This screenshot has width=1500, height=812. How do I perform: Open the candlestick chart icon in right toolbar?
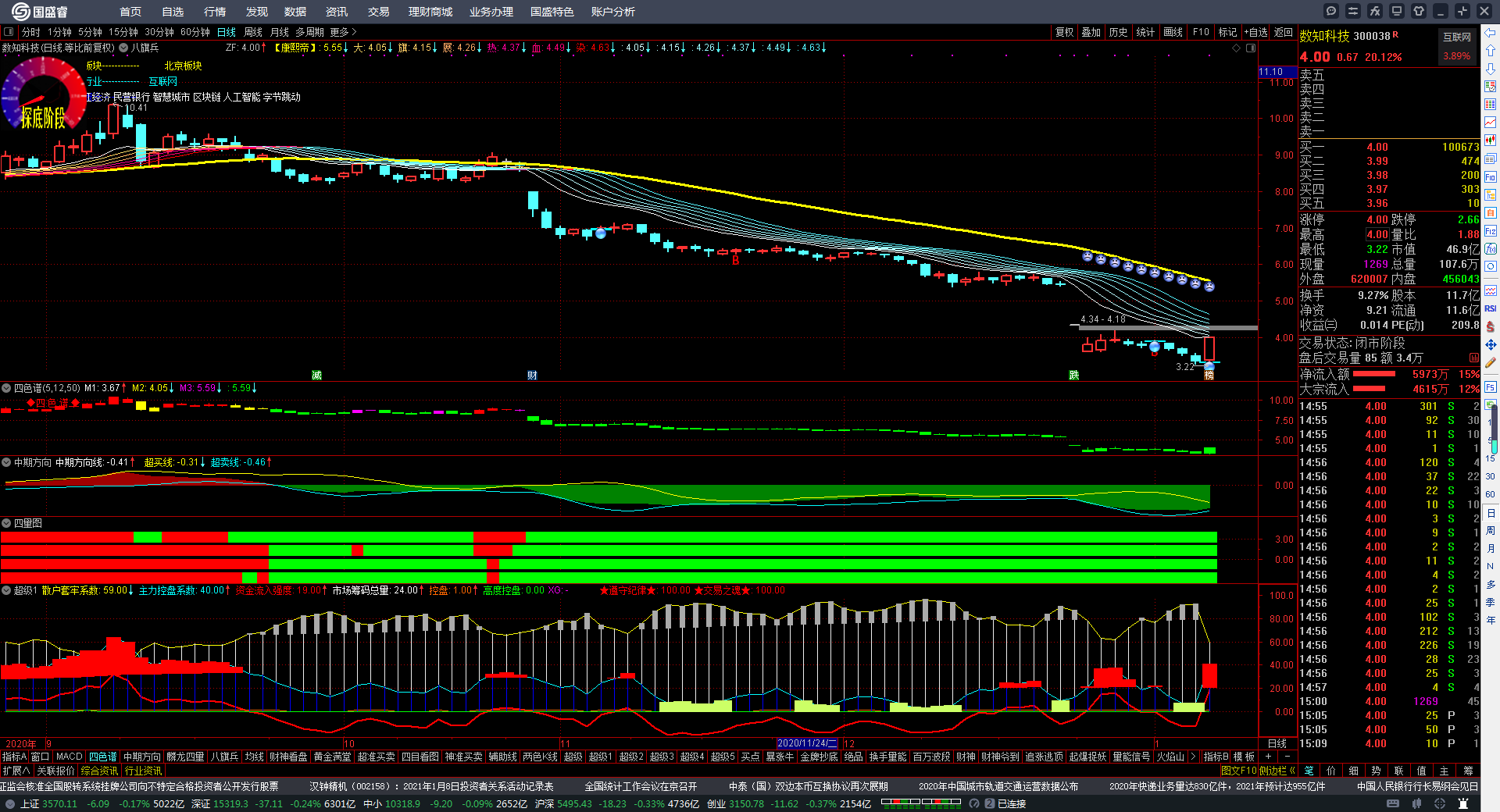pos(1491,141)
